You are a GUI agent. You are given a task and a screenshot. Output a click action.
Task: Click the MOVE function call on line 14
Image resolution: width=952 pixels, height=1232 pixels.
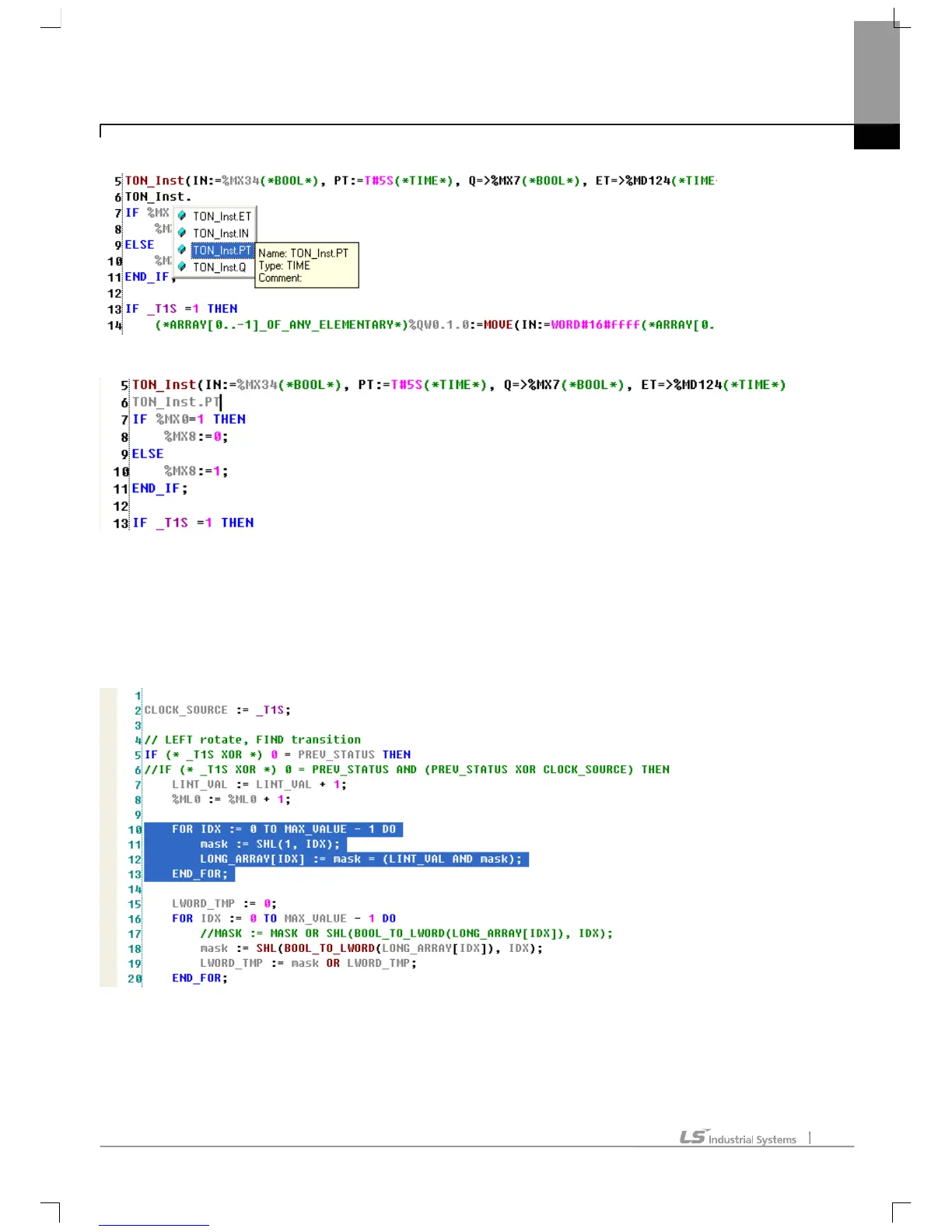coord(498,325)
